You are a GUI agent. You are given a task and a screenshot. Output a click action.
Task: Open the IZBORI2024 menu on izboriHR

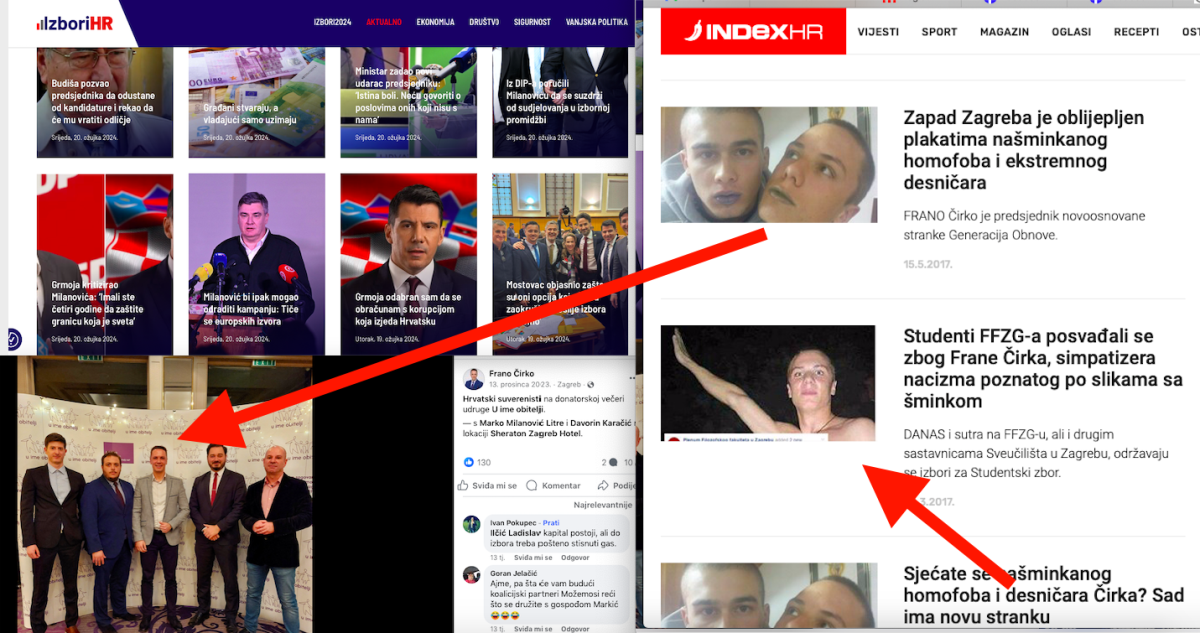pos(333,22)
